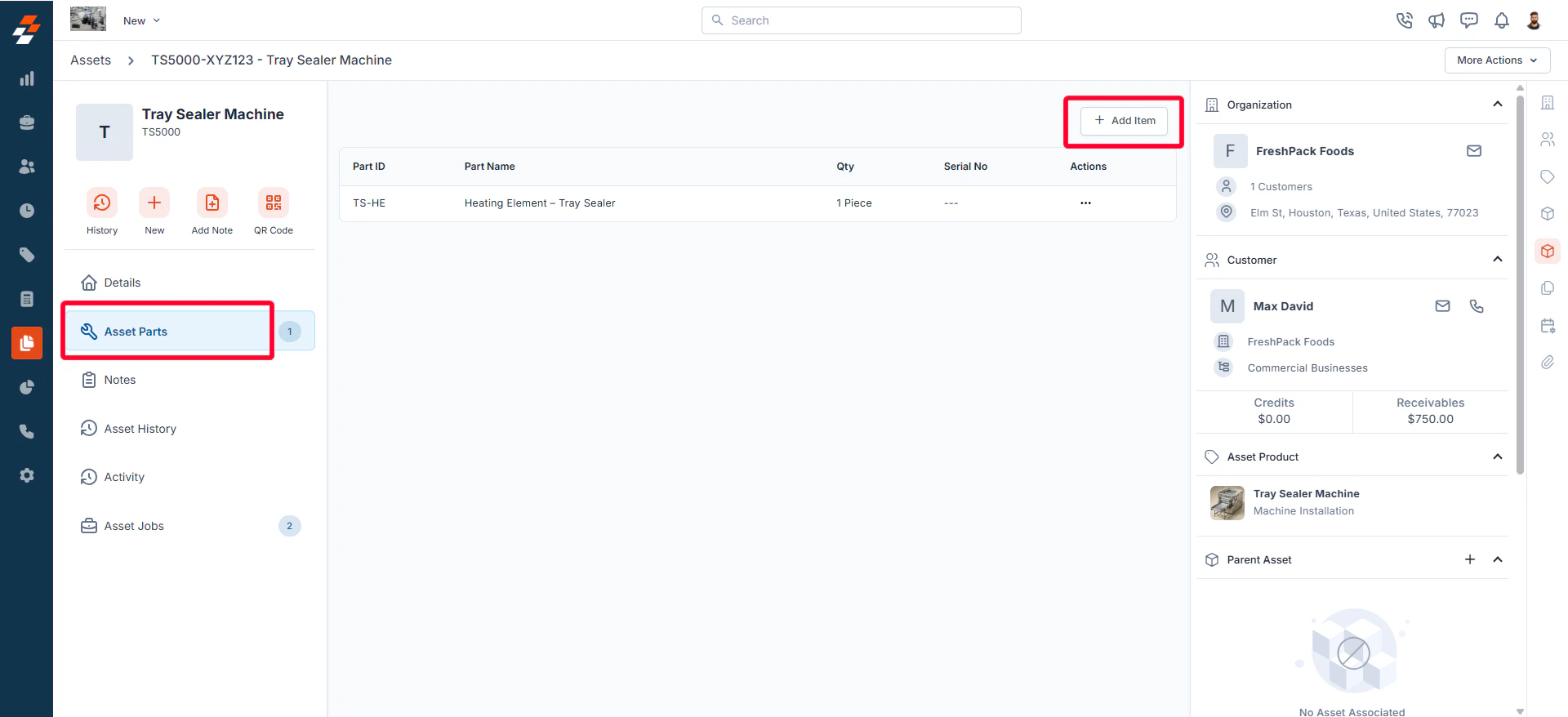Click the Tray Sealer Machine product thumbnail
This screenshot has width=1568, height=717.
(1227, 503)
